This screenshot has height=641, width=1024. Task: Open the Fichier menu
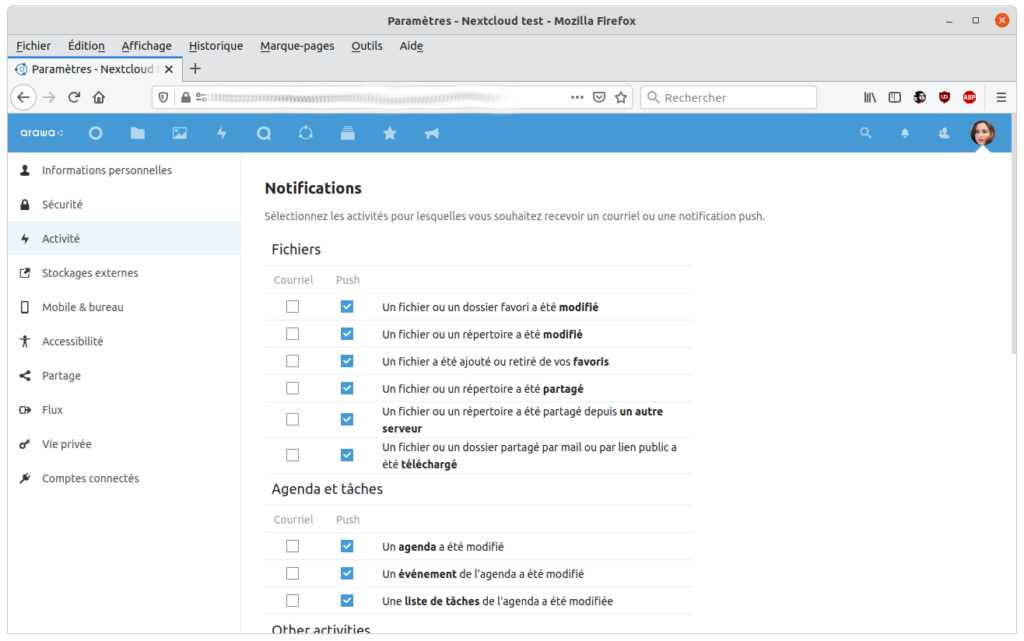pos(33,46)
